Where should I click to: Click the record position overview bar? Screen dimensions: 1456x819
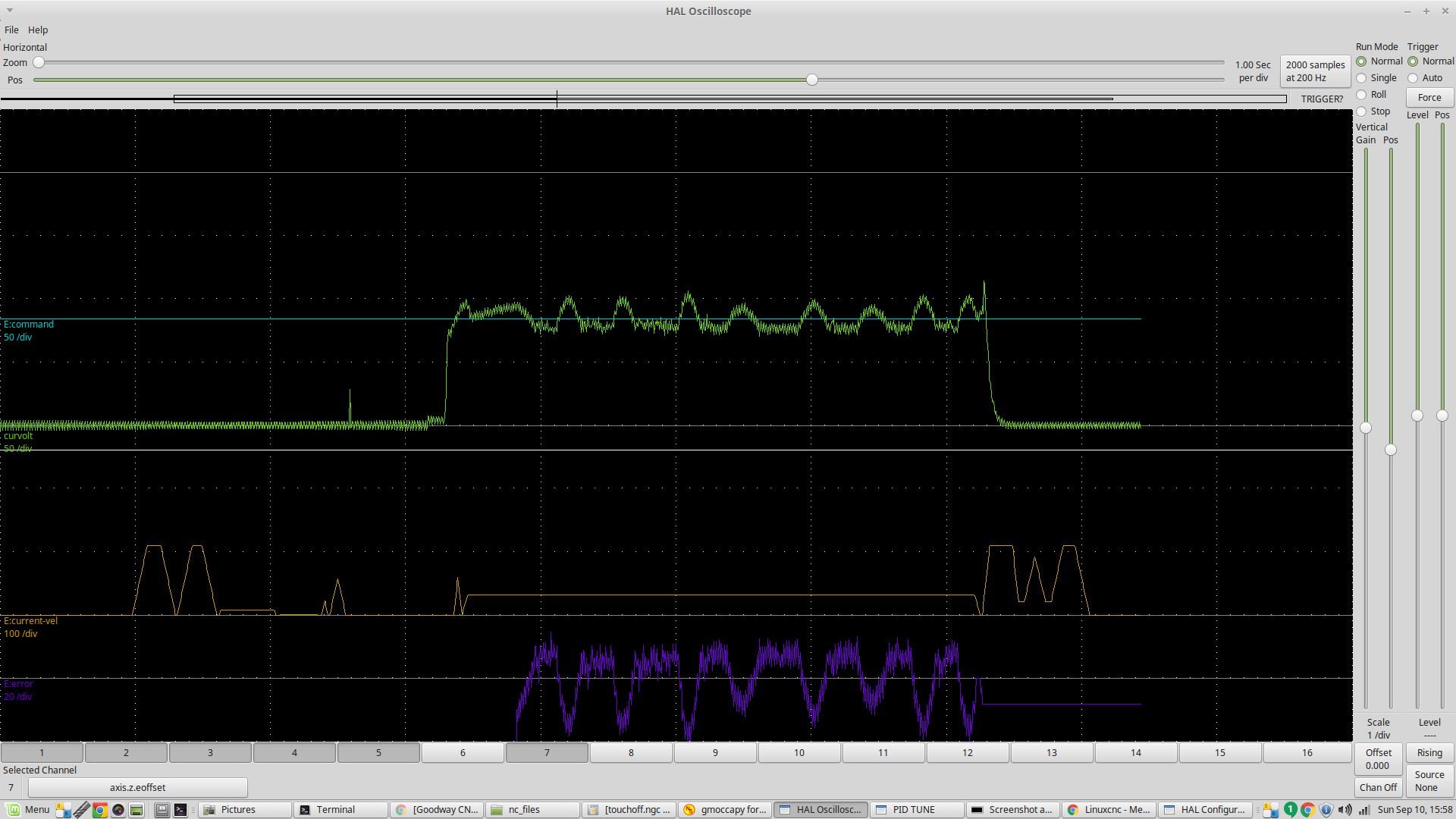coord(644,99)
